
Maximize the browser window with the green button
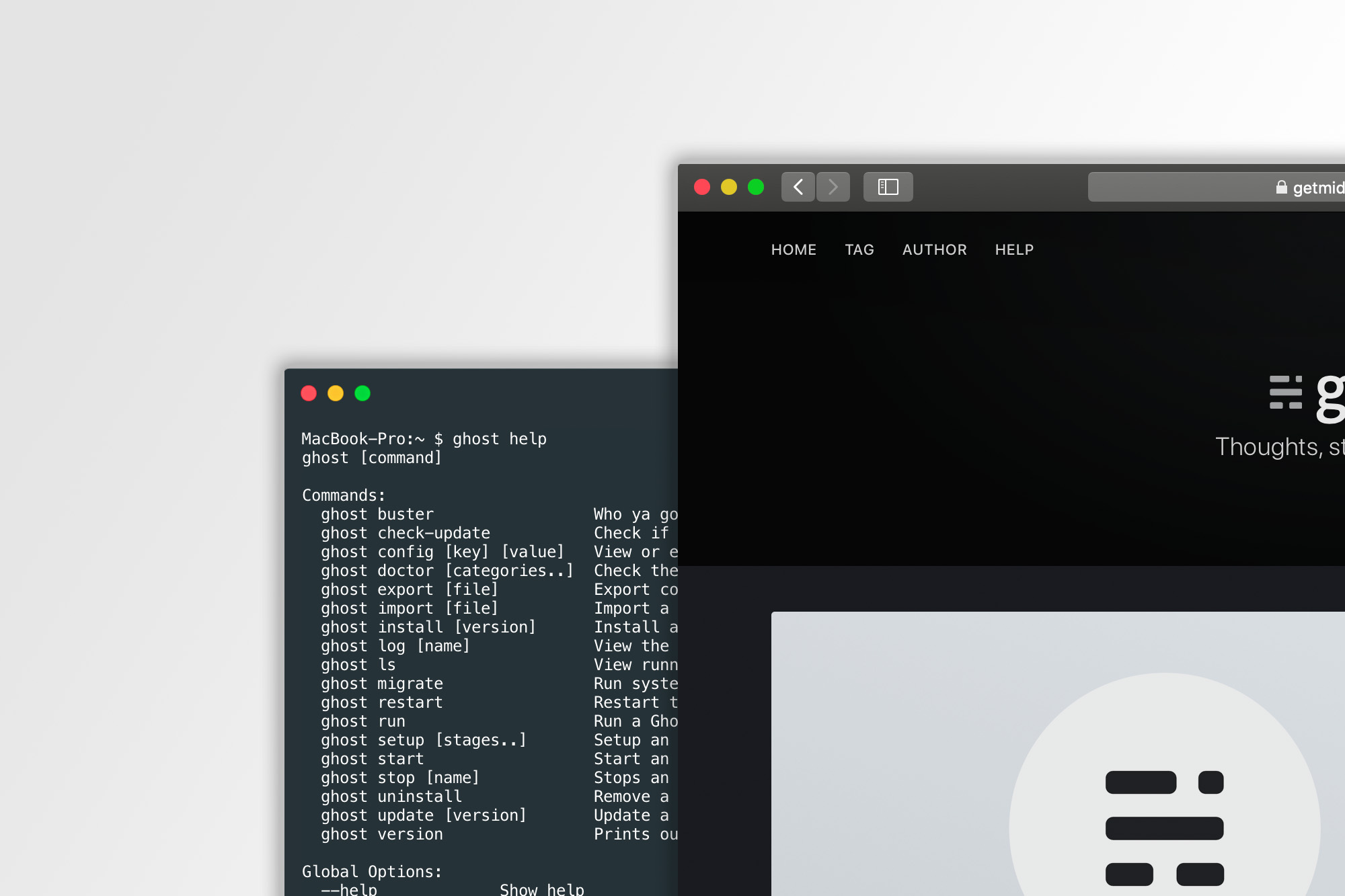coord(756,187)
